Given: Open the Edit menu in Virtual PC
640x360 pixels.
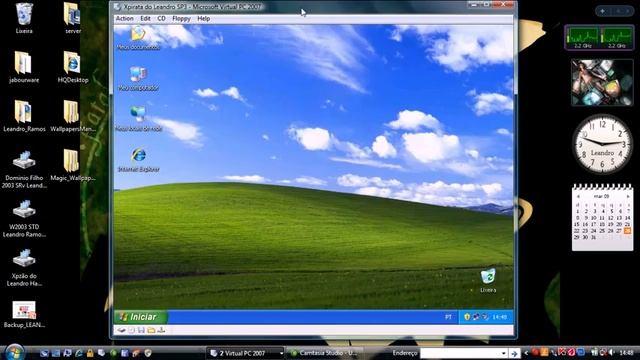Looking at the screenshot, I should [145, 19].
